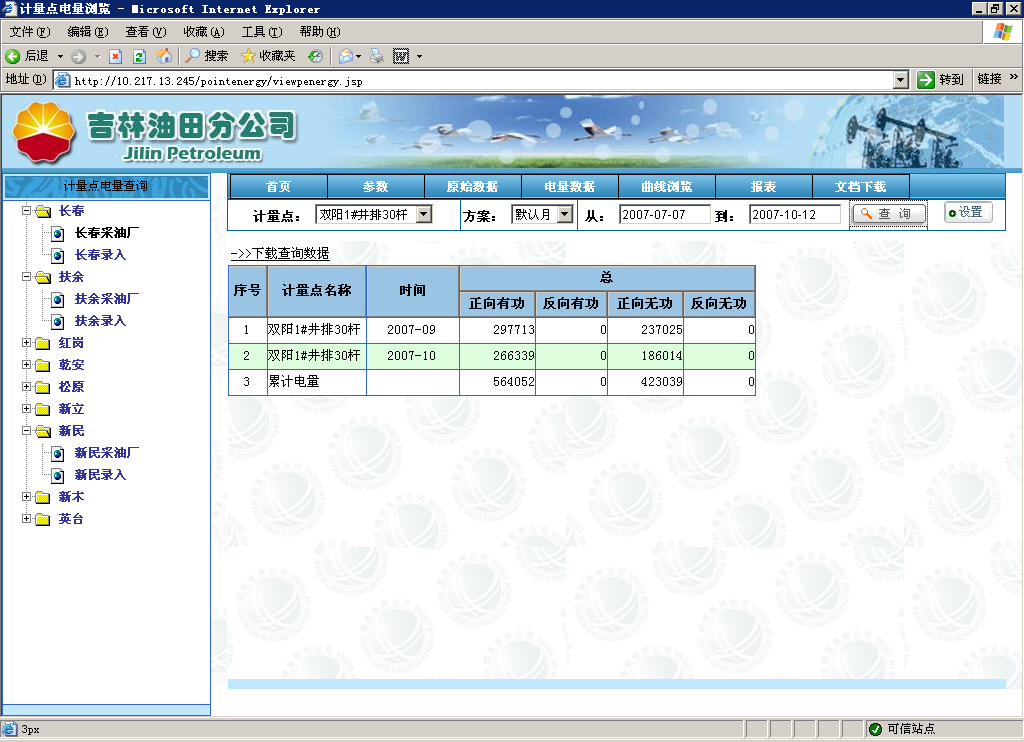The height and width of the screenshot is (742, 1024).
Task: Click the Back (后退) arrow button
Action: pos(27,56)
